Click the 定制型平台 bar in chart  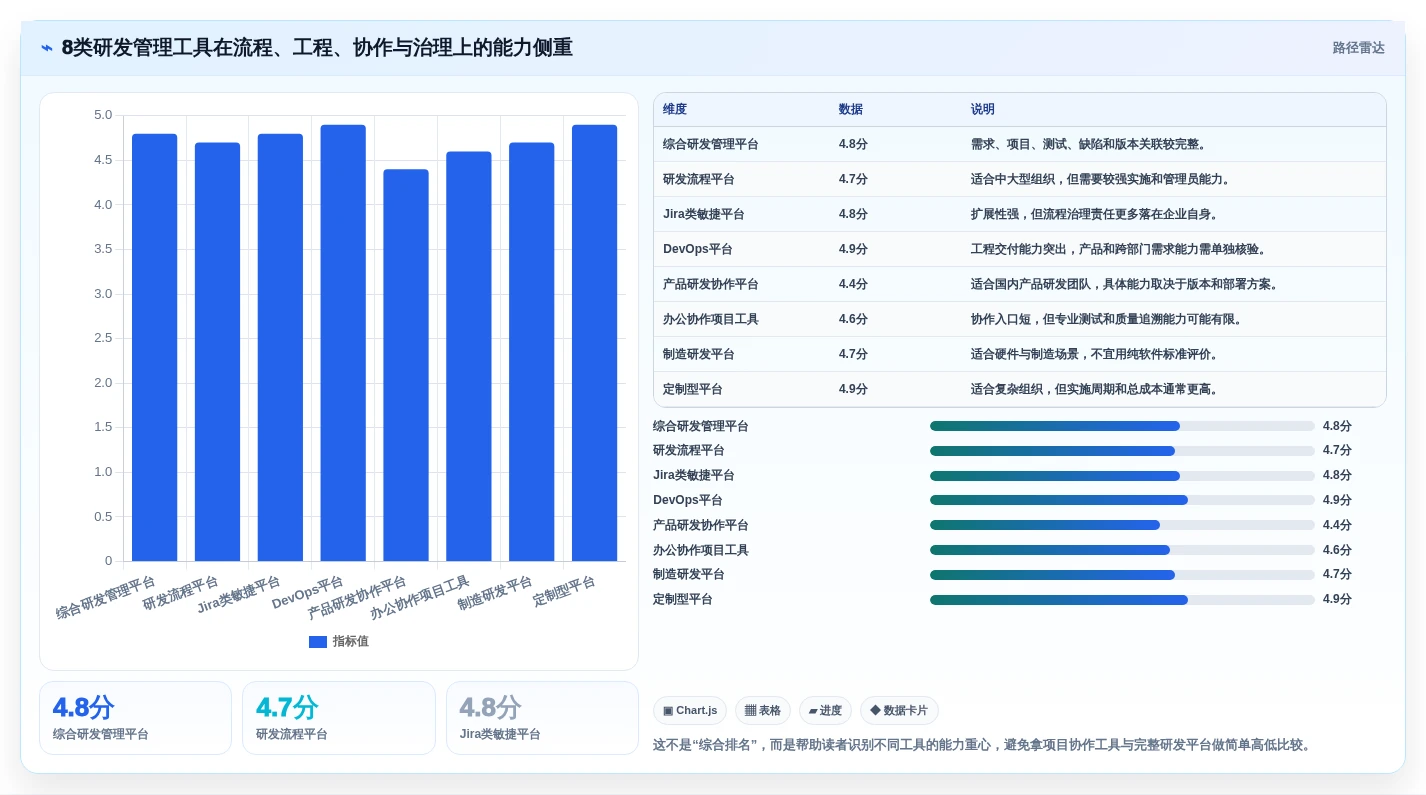(594, 343)
